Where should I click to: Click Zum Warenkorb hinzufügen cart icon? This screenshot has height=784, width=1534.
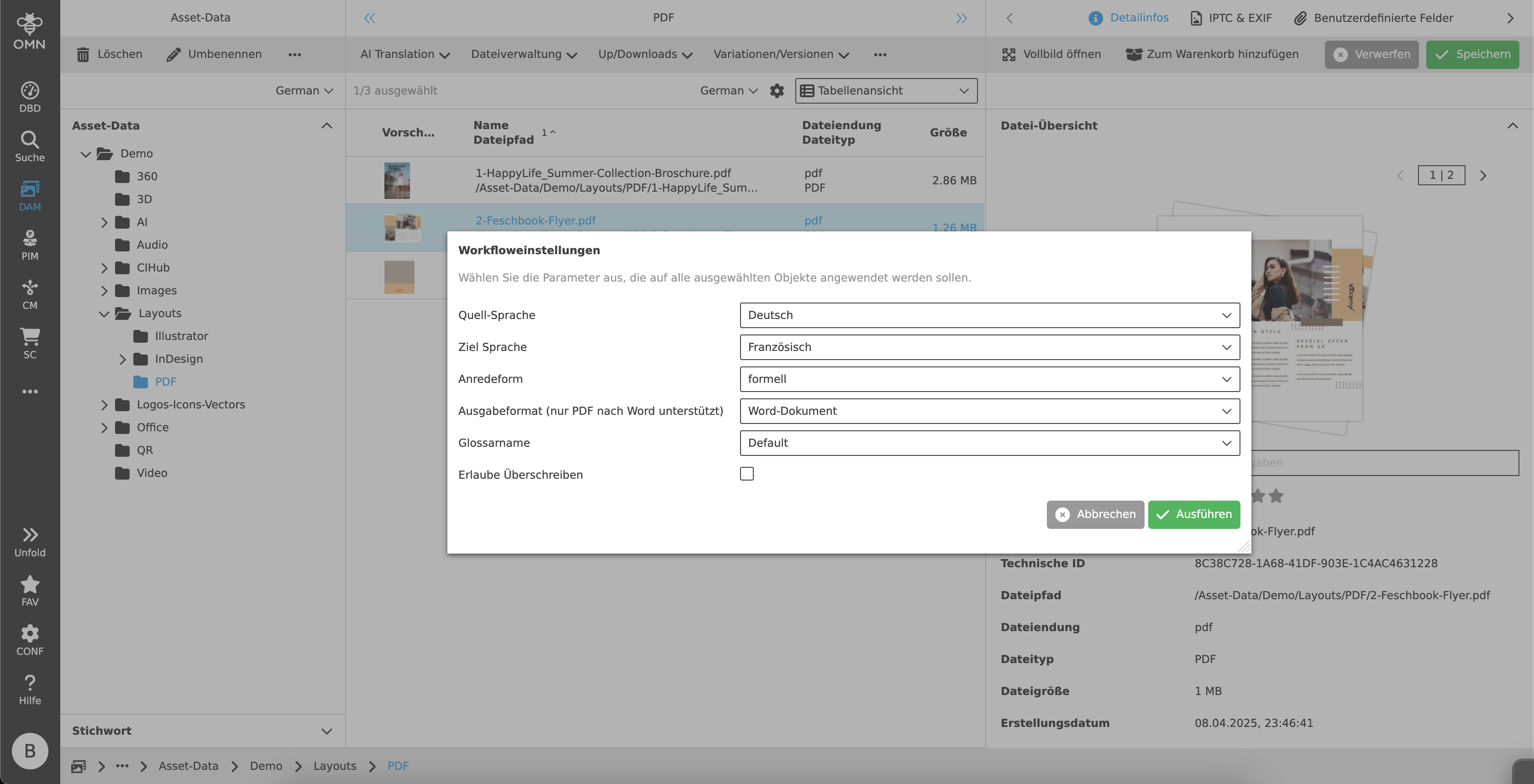click(x=1134, y=54)
